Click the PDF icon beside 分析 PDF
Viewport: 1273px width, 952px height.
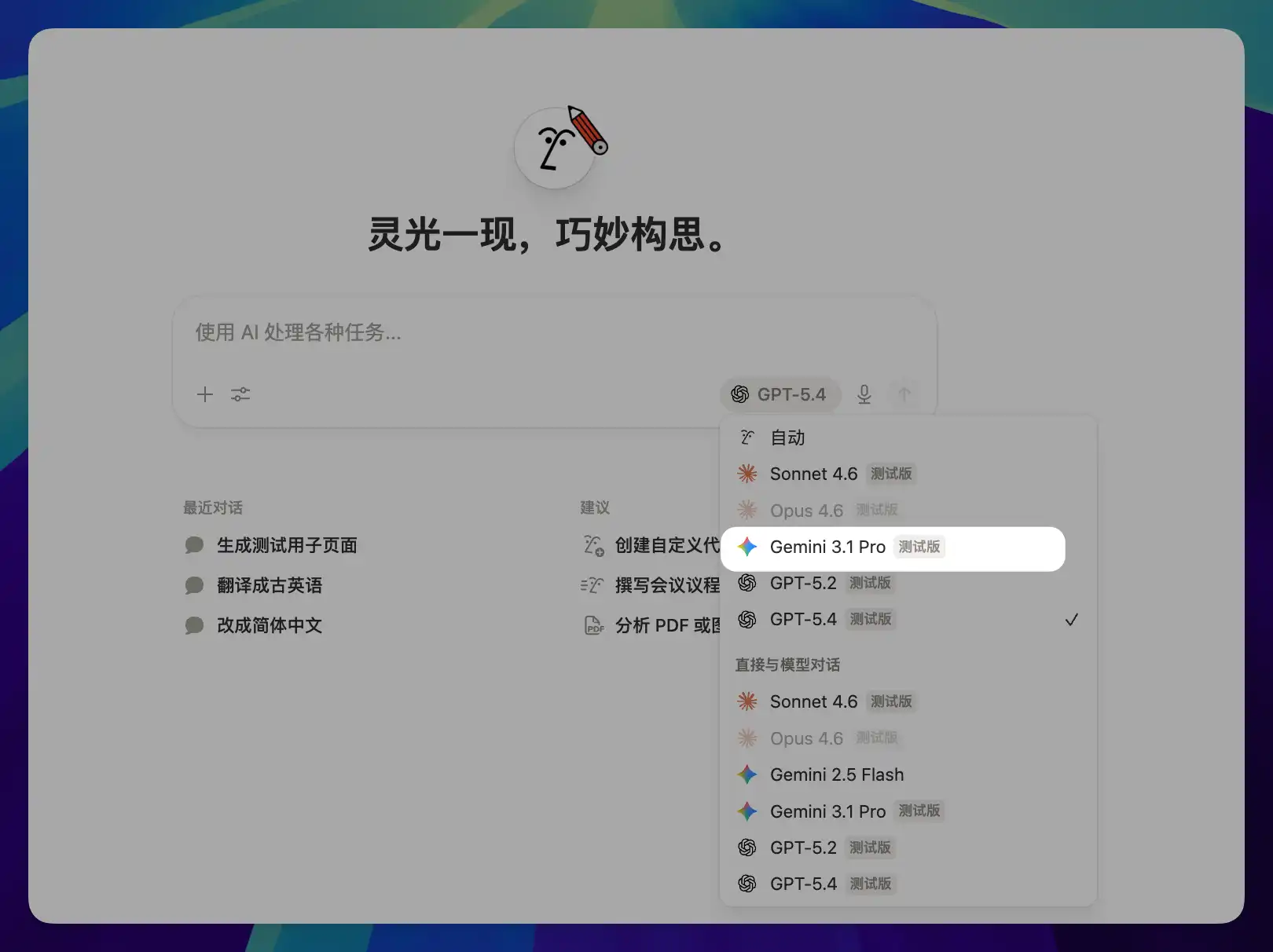(594, 625)
